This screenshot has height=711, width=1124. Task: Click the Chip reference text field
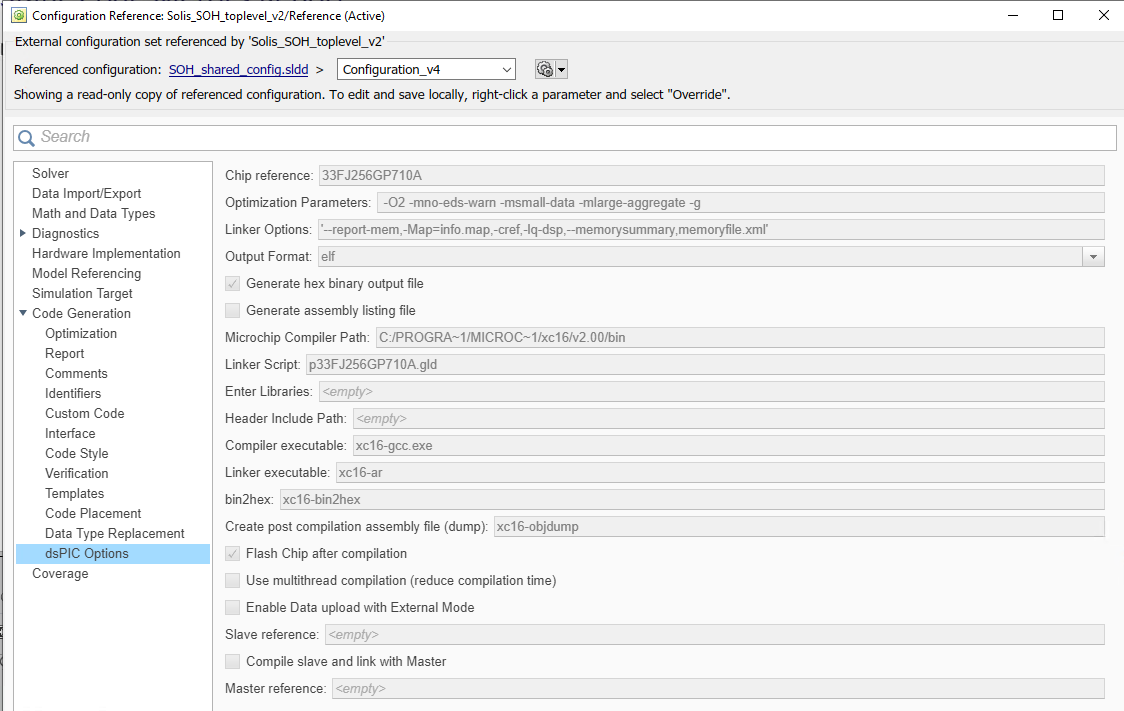click(710, 176)
